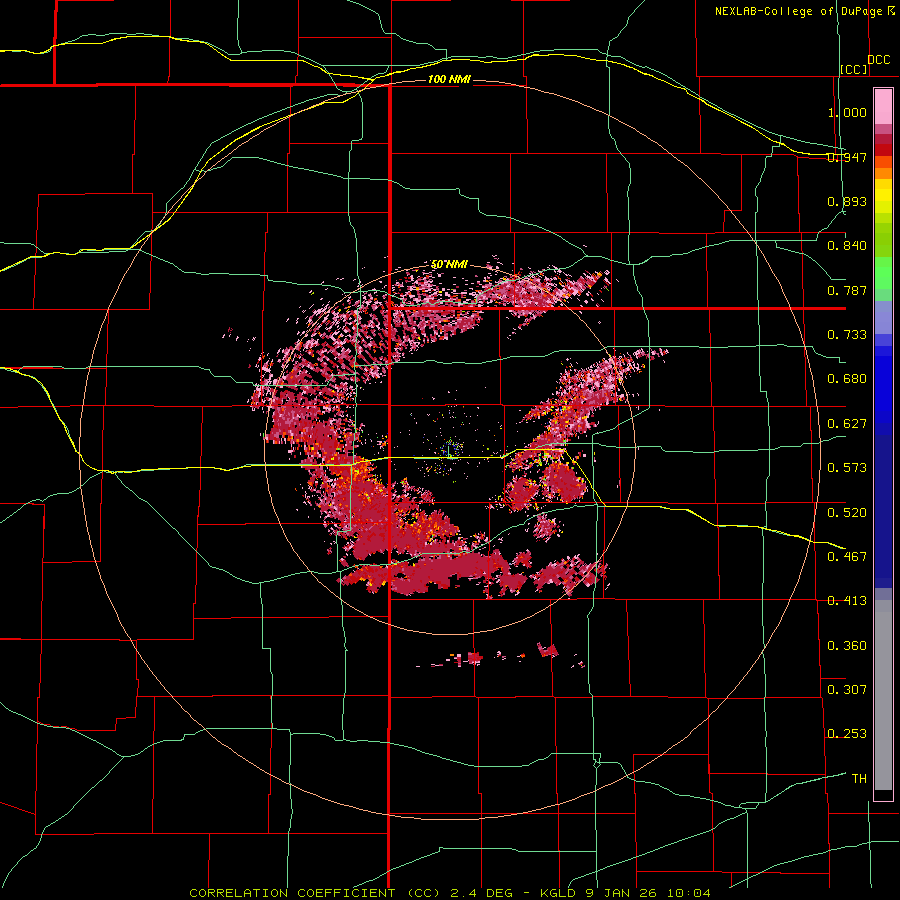This screenshot has height=900, width=900.
Task: Pick the lavender color bar segment
Action: point(883,317)
